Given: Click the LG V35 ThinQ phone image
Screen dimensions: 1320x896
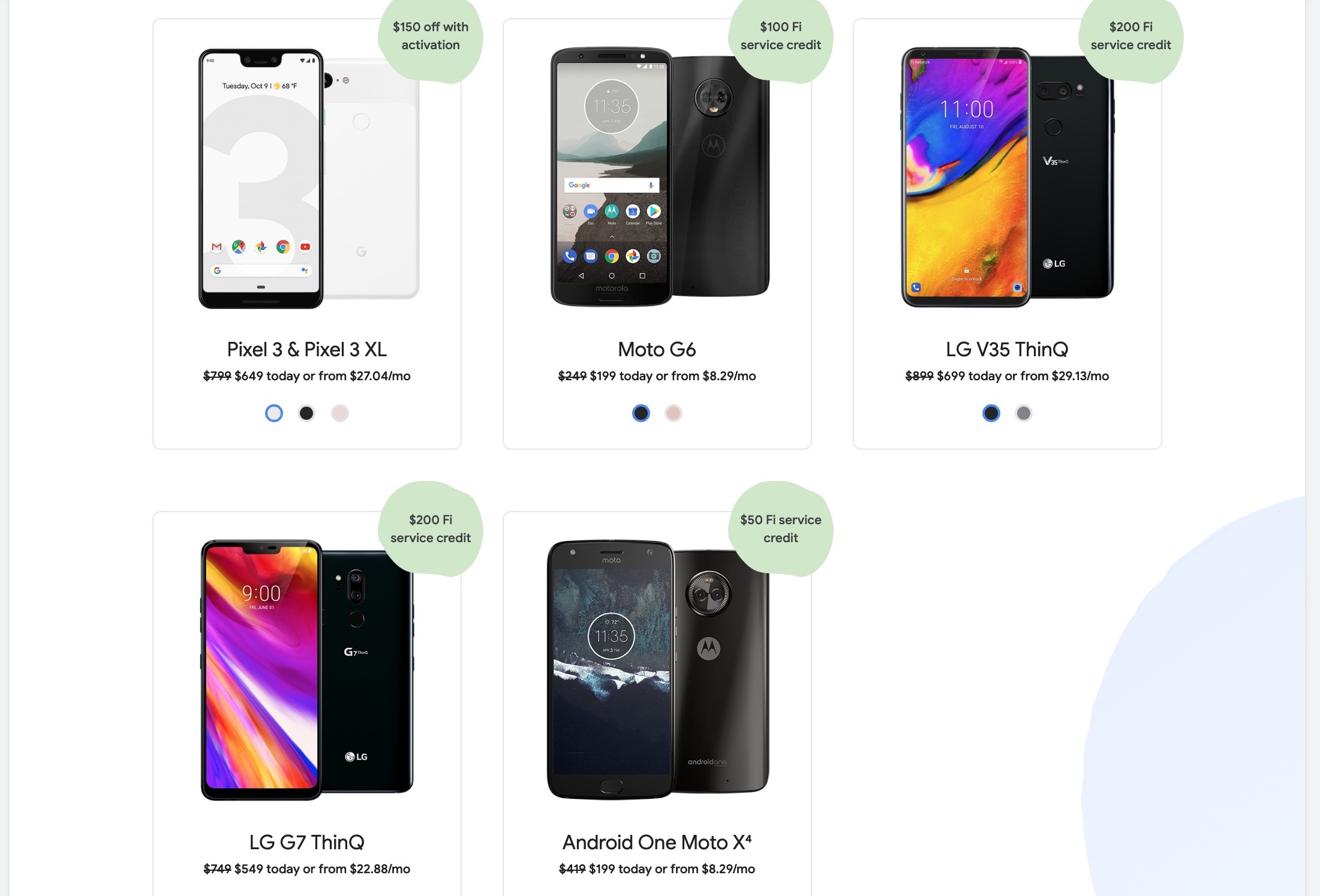Looking at the screenshot, I should [x=1008, y=177].
